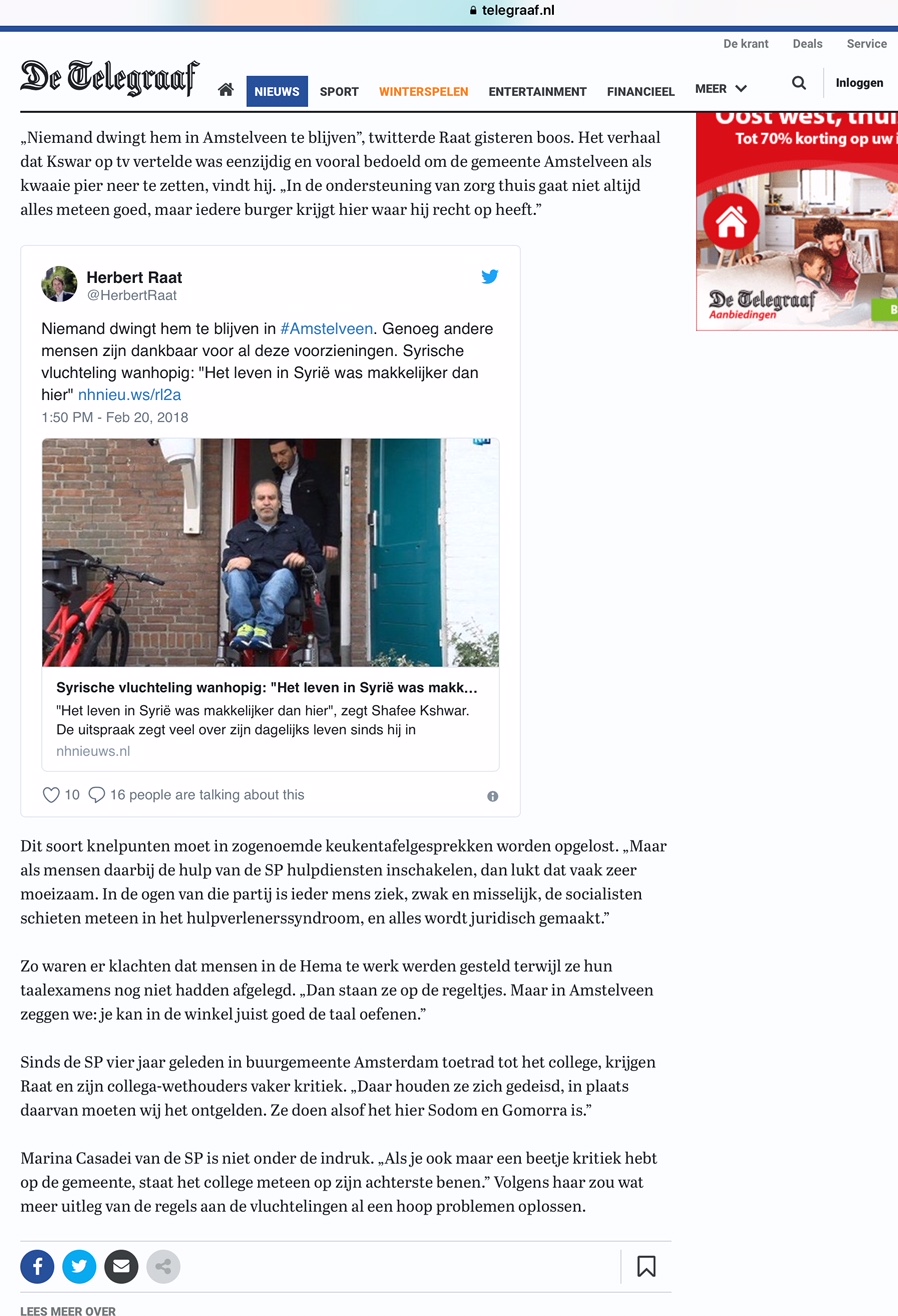Go to the home icon in navigation
Screen dimensions: 898x1316
tap(226, 90)
